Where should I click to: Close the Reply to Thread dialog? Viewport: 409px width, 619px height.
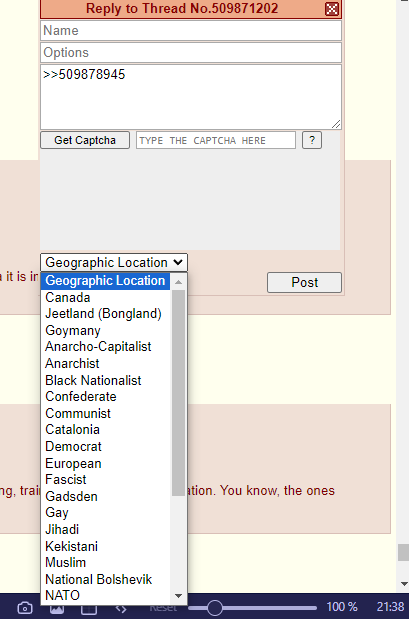point(332,9)
